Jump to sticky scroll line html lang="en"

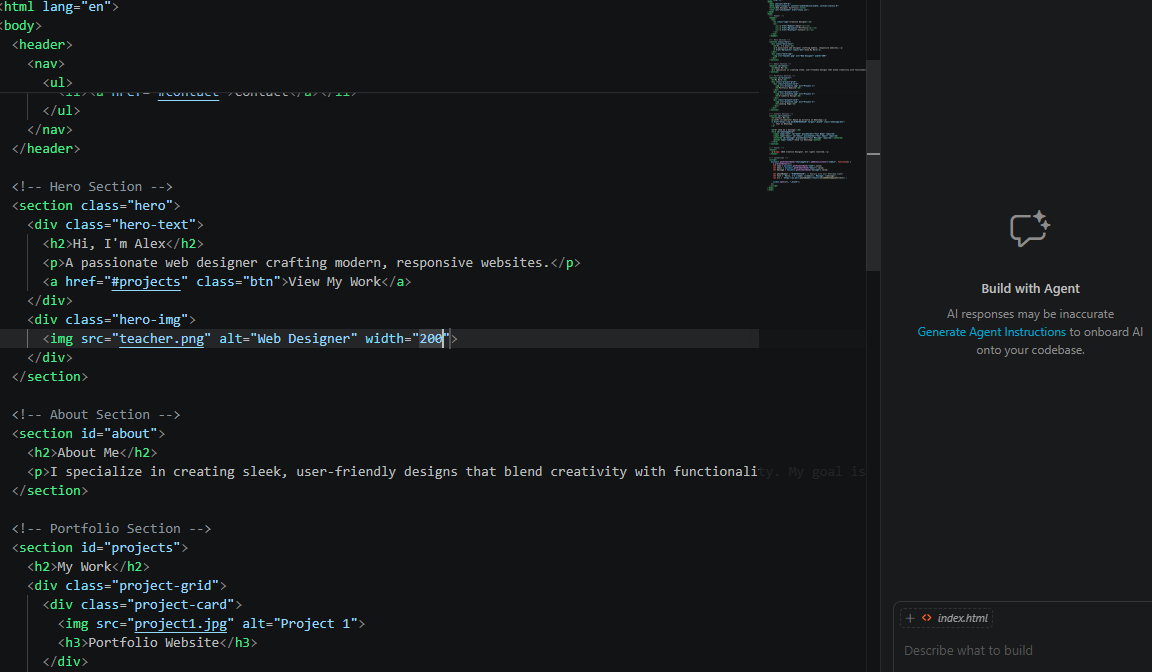[60, 7]
